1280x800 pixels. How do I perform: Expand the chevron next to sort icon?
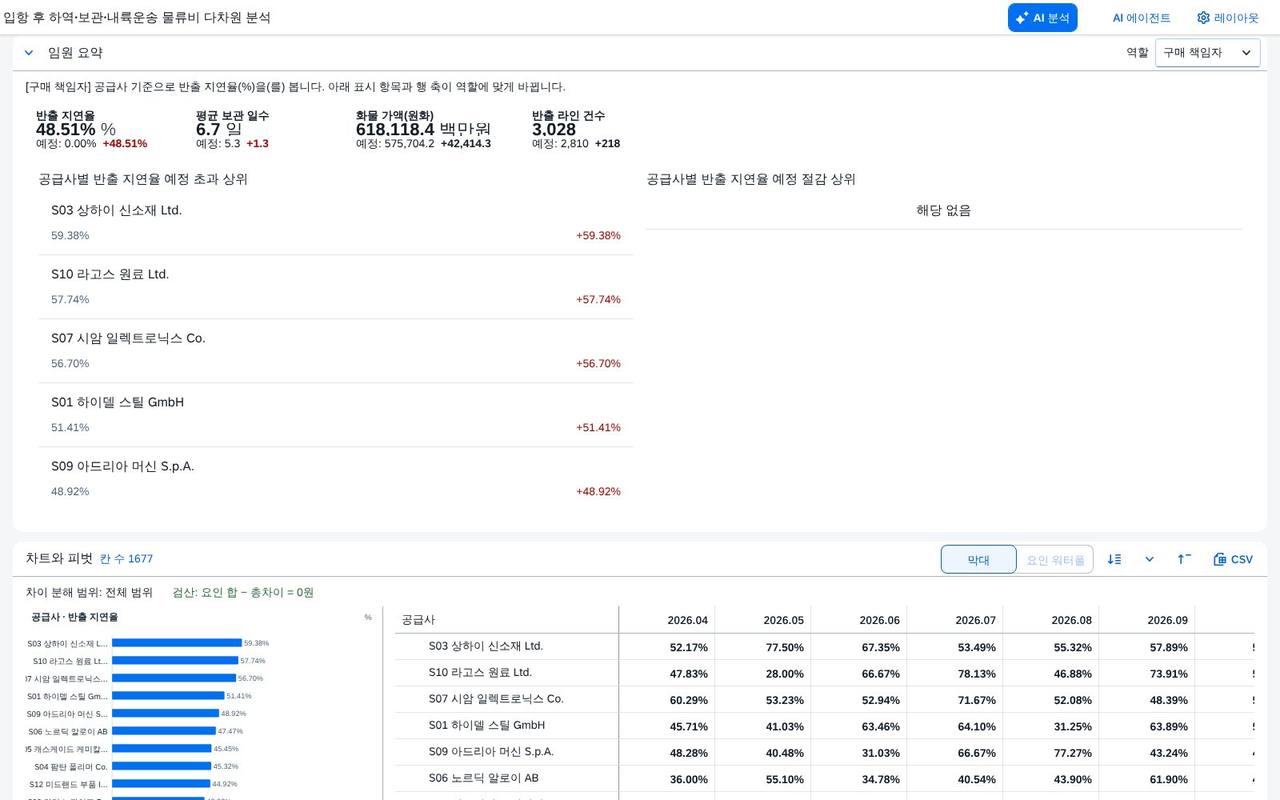point(1149,559)
